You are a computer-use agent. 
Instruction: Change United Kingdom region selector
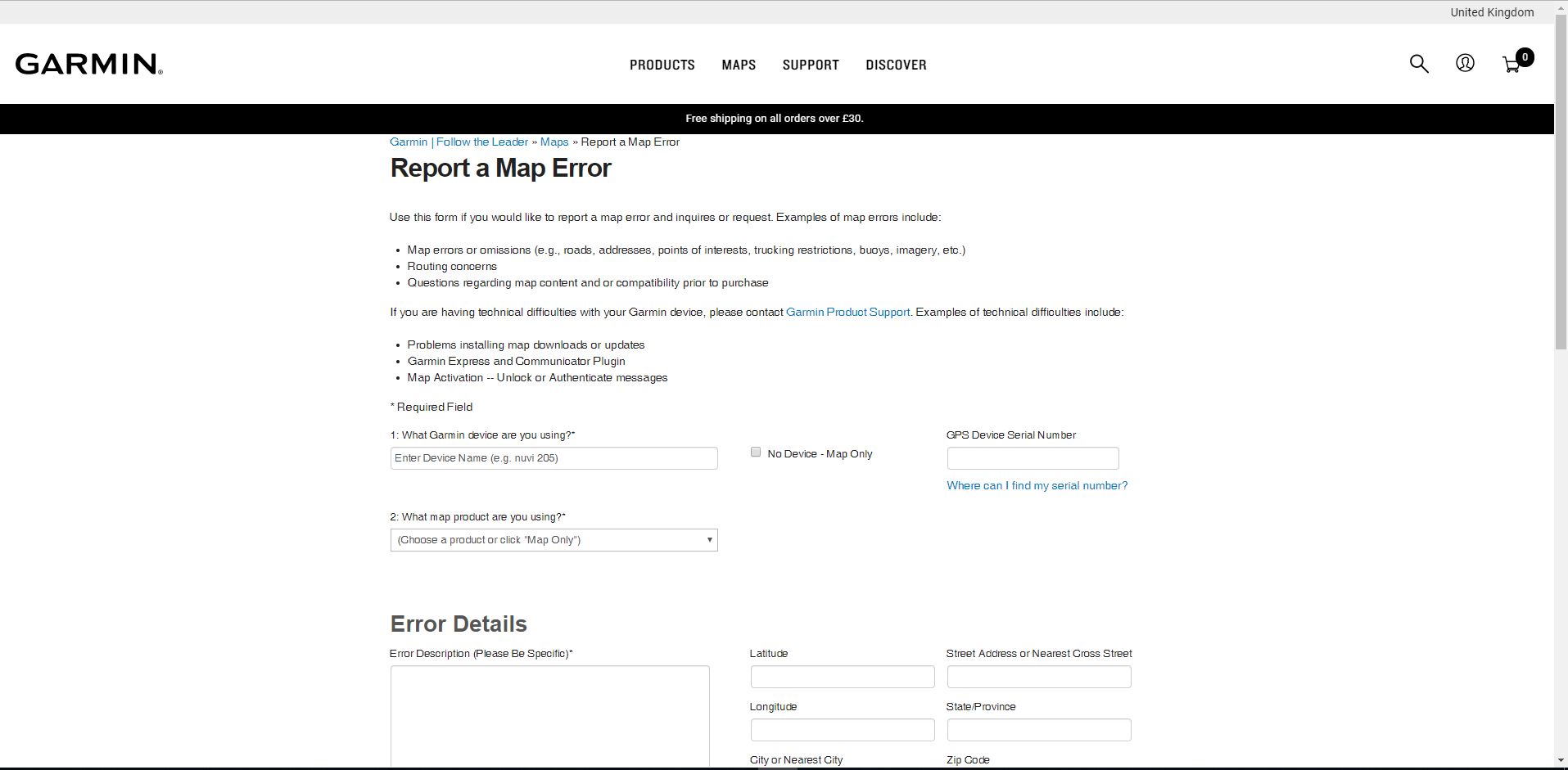[x=1492, y=12]
